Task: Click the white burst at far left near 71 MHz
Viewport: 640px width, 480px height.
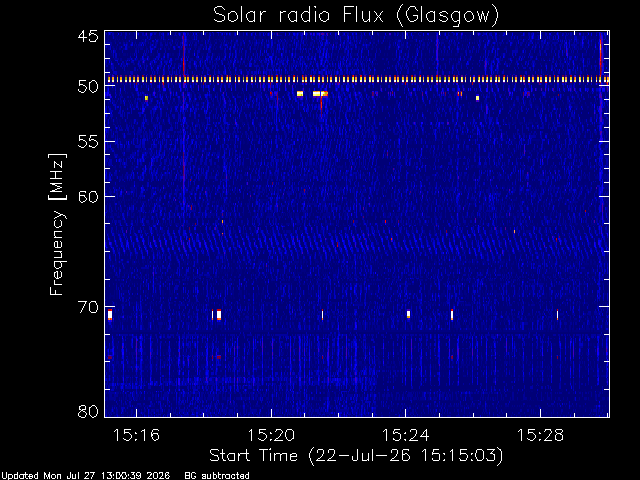Action: (110, 315)
